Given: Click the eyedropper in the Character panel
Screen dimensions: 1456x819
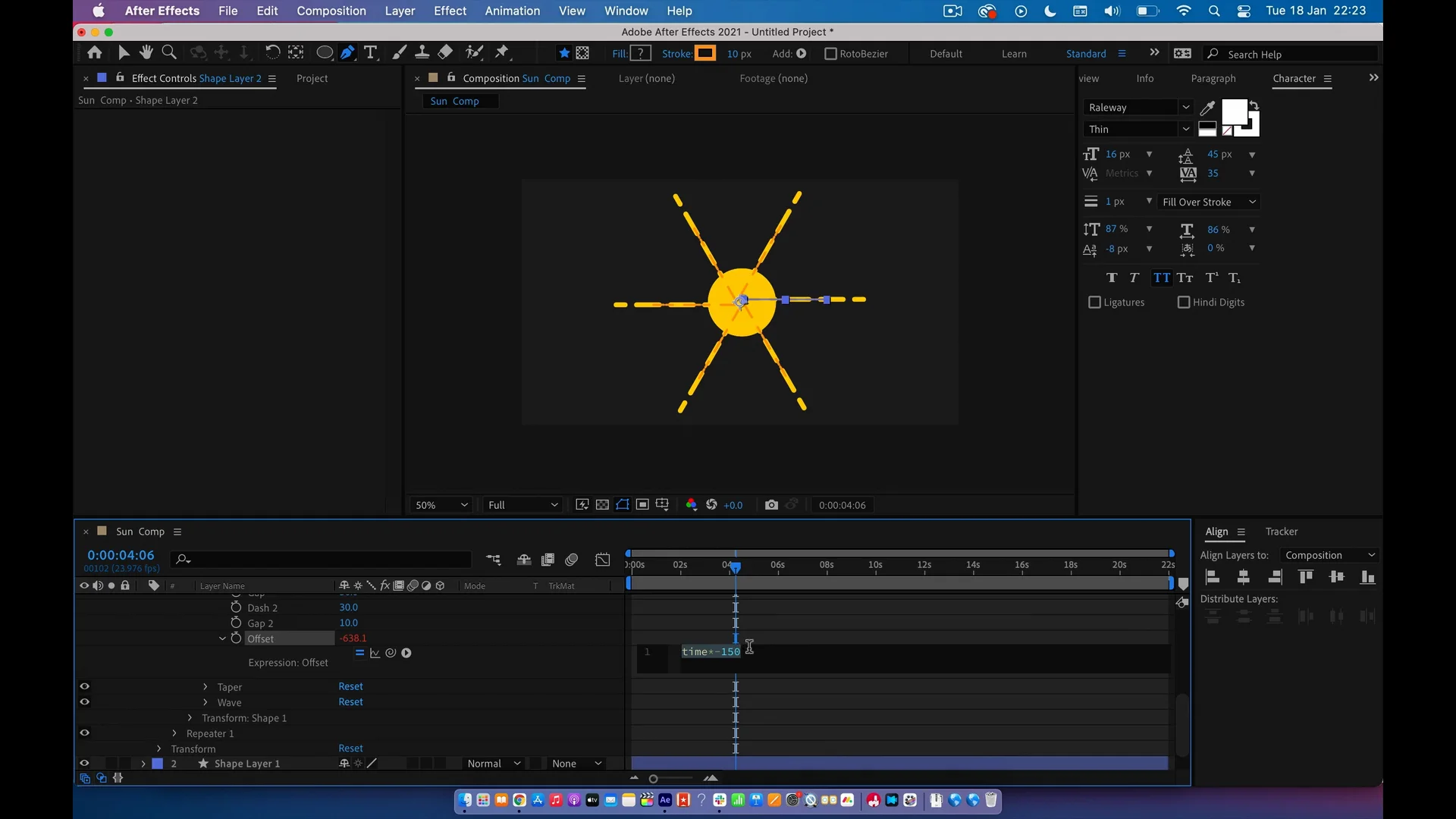Looking at the screenshot, I should coord(1207,108).
